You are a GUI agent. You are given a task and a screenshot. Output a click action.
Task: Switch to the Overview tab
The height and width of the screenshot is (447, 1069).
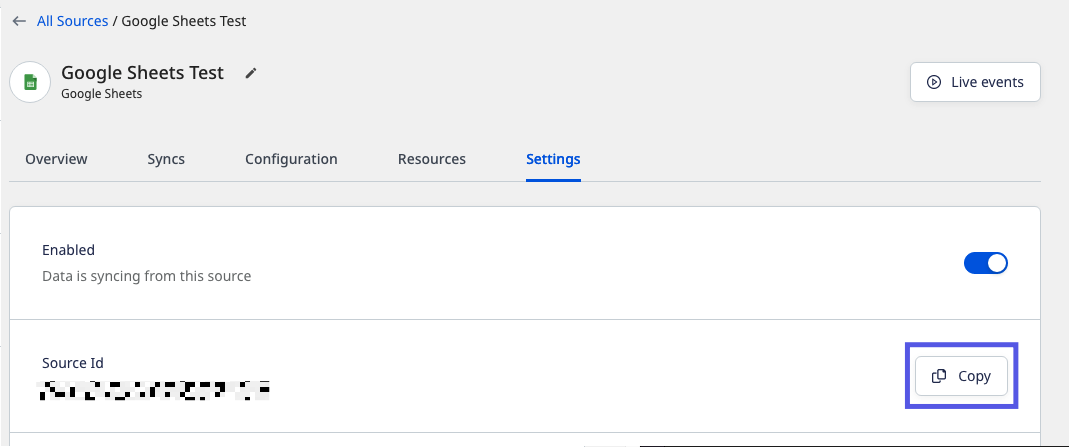pos(56,159)
